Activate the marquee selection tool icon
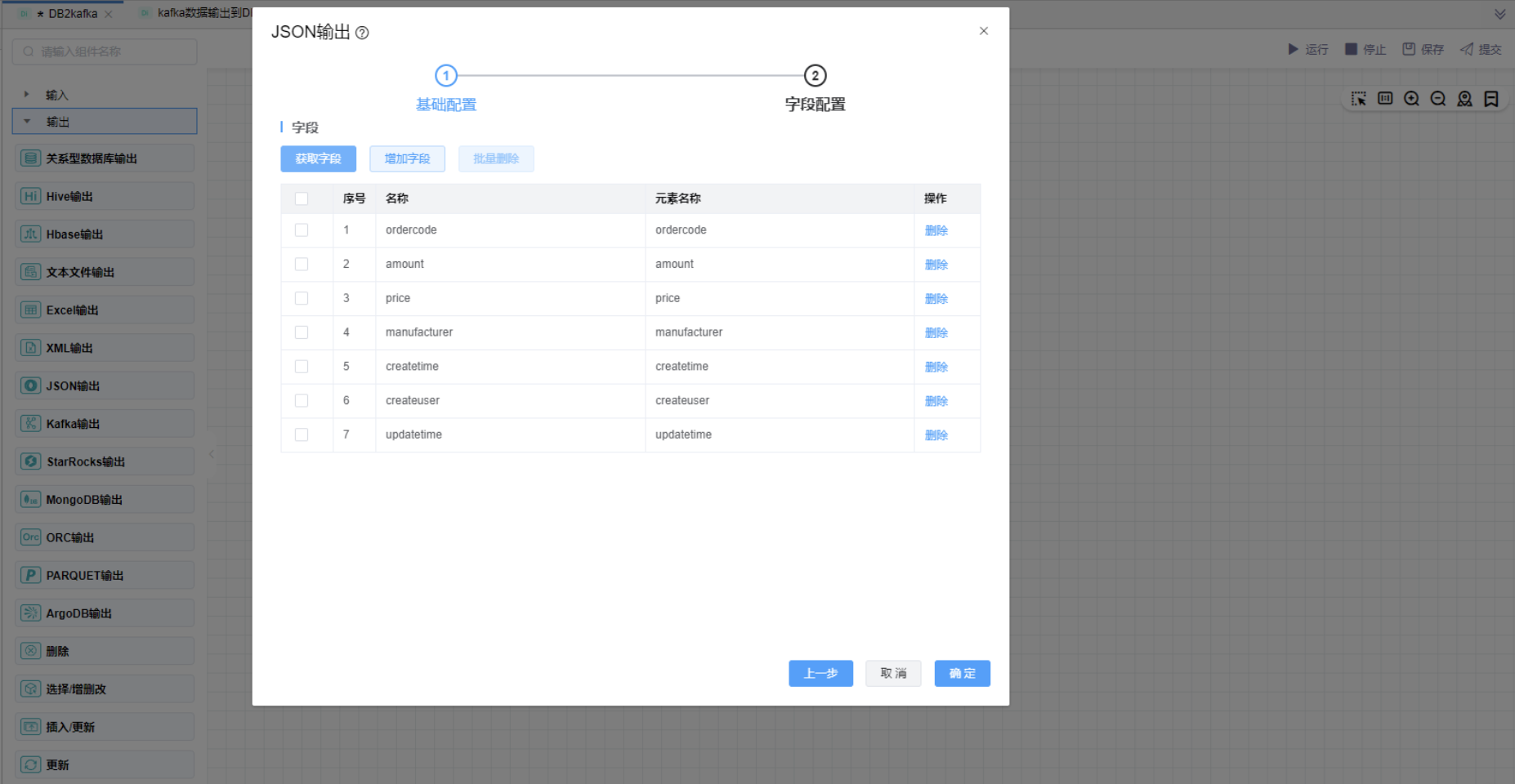Viewport: 1515px width, 784px height. coord(1358,99)
